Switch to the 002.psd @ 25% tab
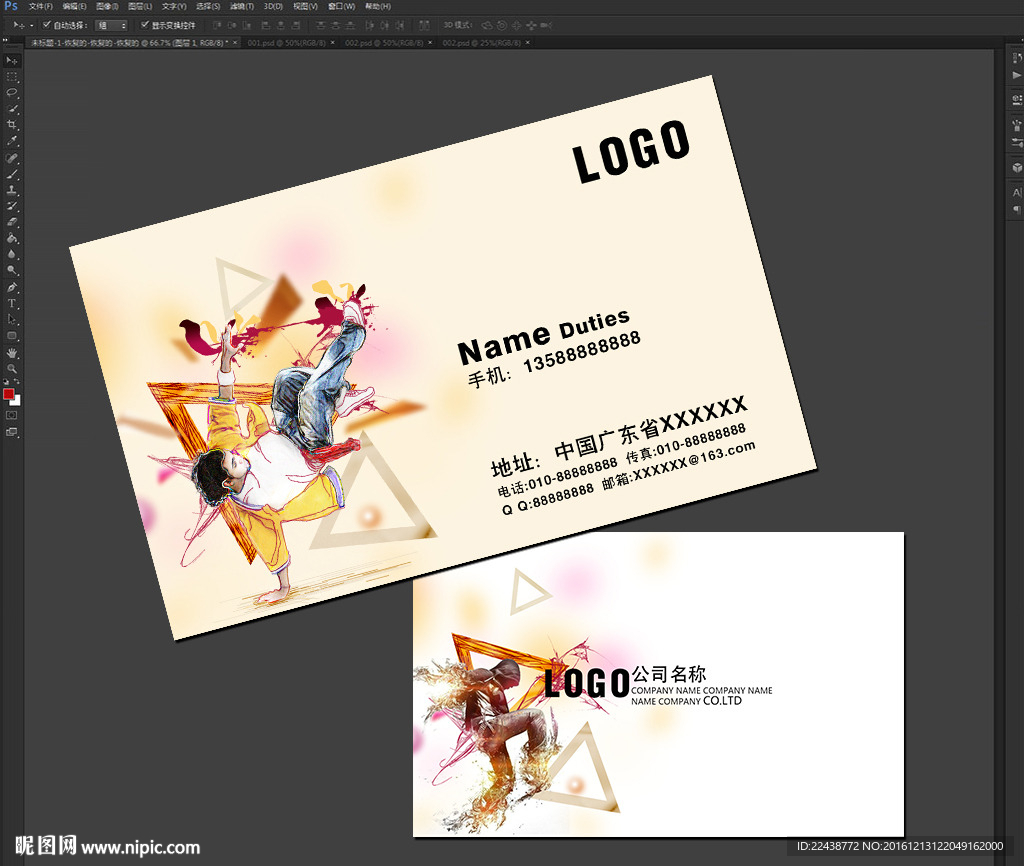This screenshot has width=1024, height=866. coord(481,42)
